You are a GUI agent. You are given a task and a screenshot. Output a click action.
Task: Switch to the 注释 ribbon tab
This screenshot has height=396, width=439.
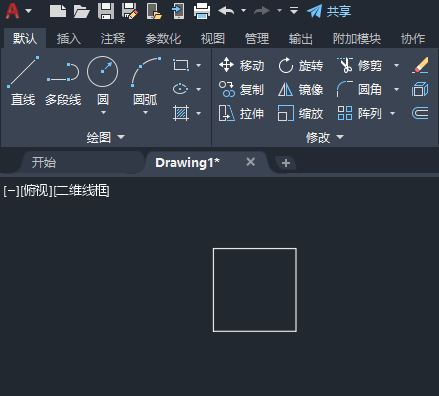pos(113,39)
